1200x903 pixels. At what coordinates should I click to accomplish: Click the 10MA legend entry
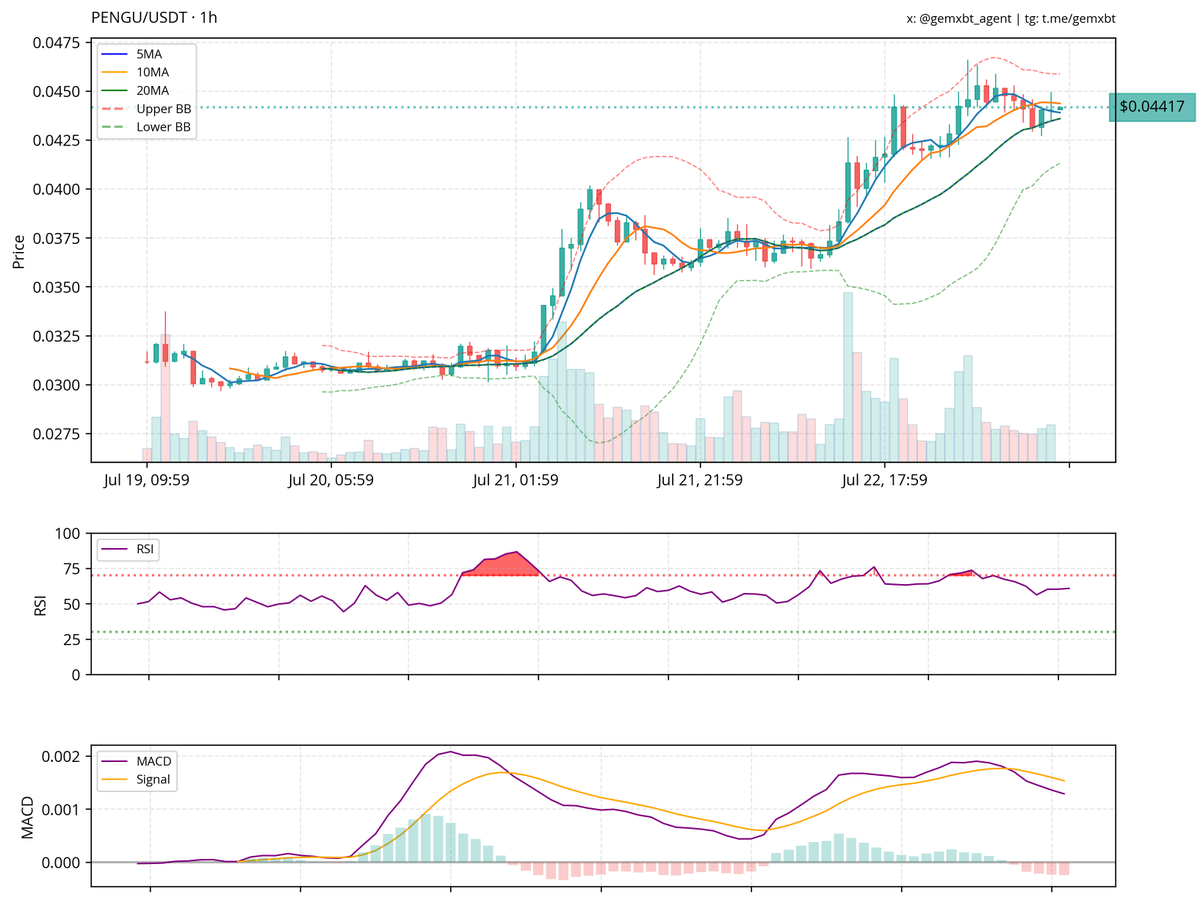pos(153,71)
